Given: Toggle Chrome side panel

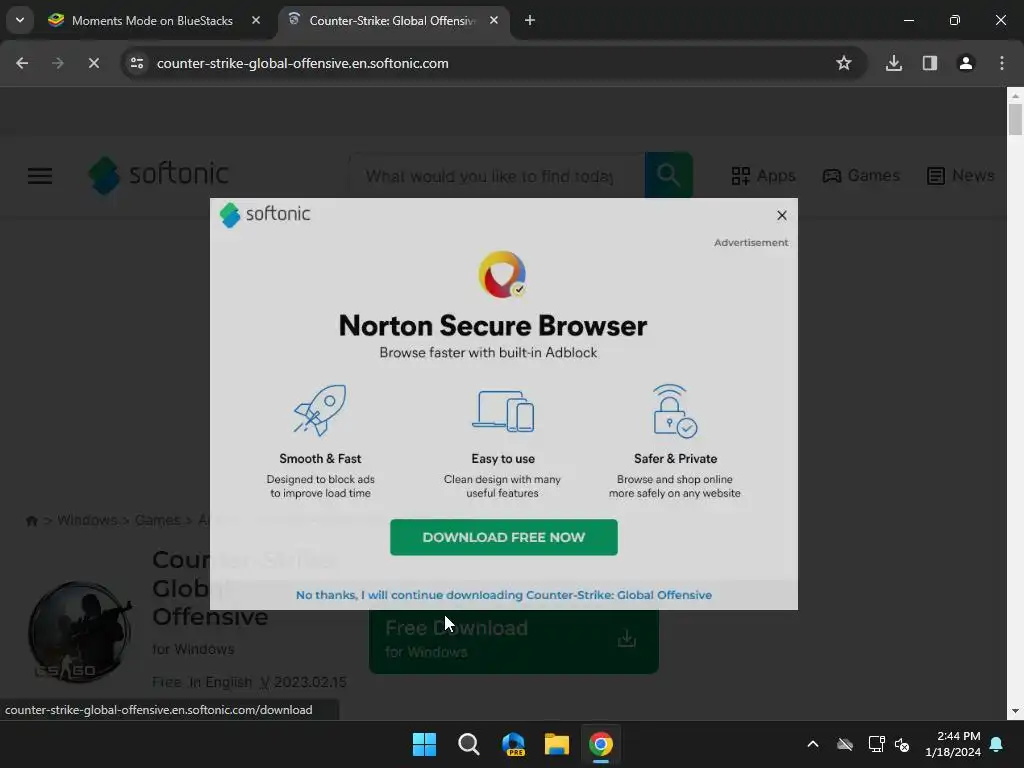Looking at the screenshot, I should coord(929,63).
